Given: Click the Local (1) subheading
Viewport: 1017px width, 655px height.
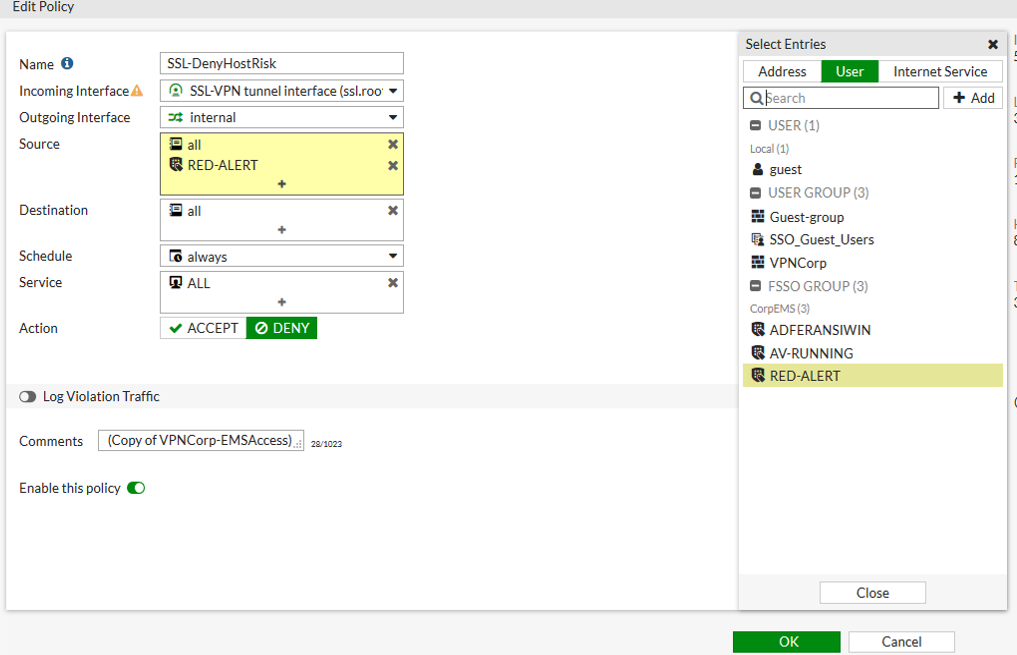Looking at the screenshot, I should [769, 149].
